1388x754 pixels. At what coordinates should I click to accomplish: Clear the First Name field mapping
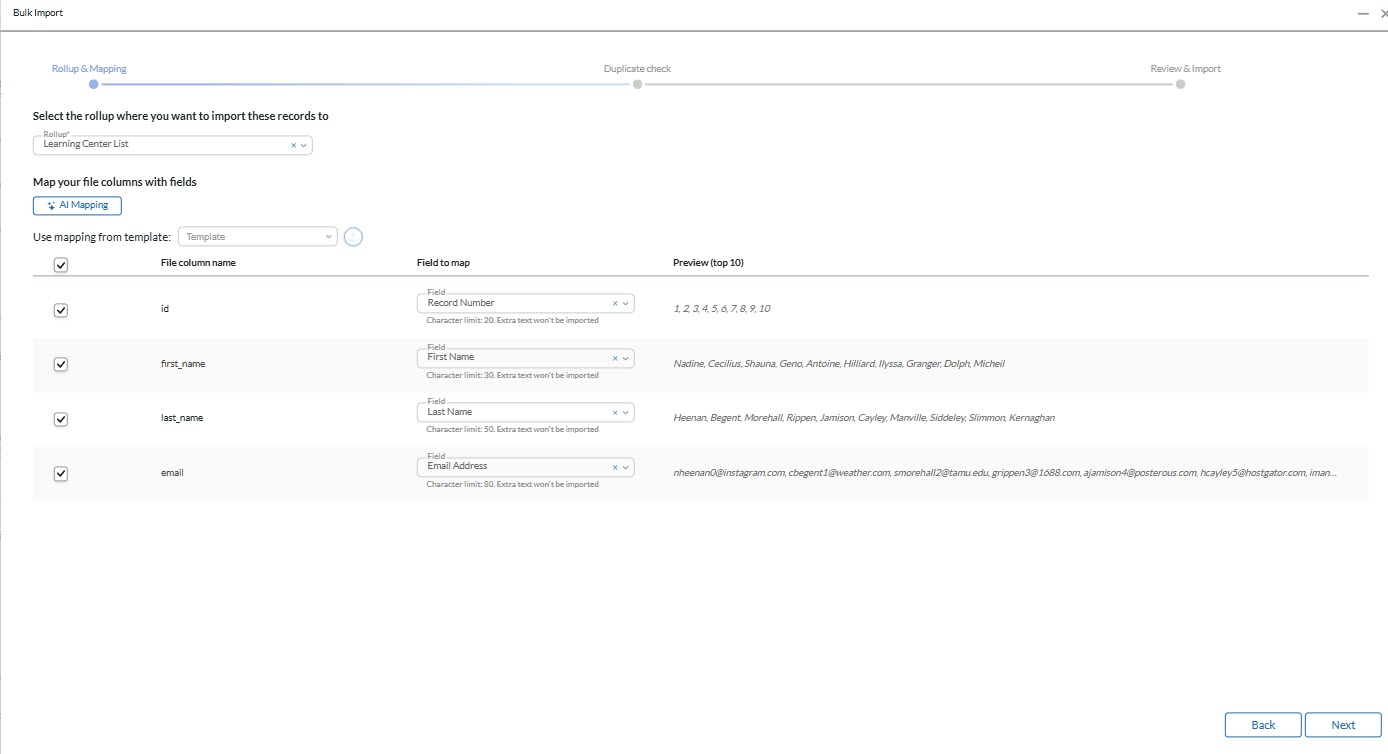(x=615, y=358)
